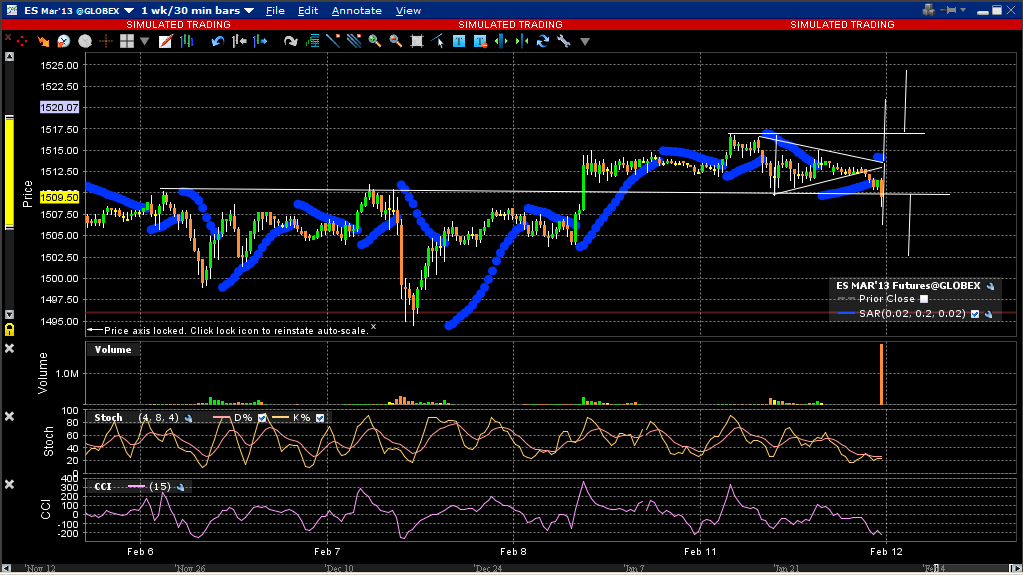Open the File menu
This screenshot has height=575, width=1023.
(275, 10)
